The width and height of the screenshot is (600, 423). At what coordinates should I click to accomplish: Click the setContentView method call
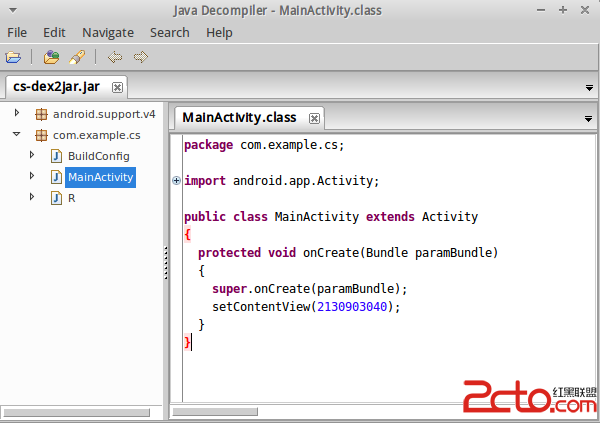261,307
